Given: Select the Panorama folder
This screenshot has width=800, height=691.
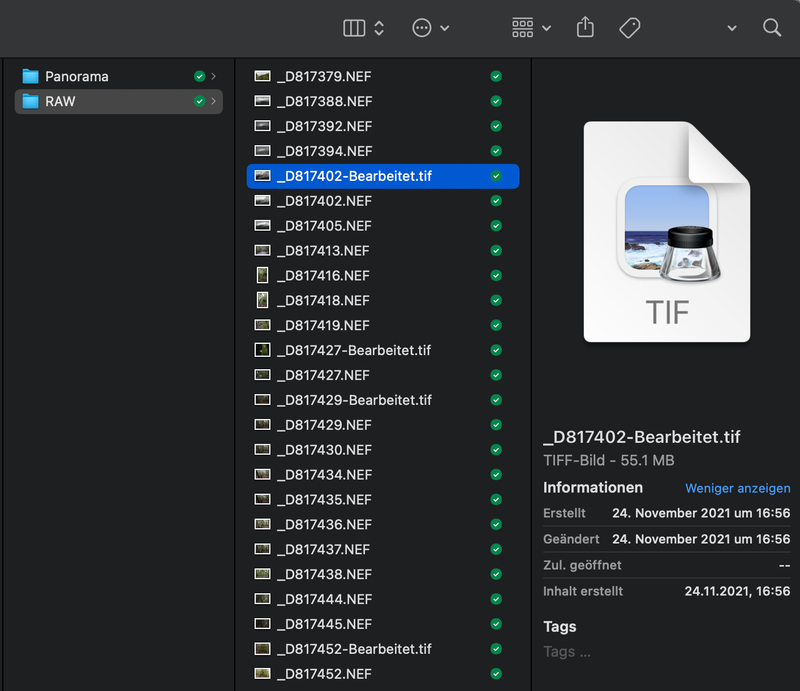Looking at the screenshot, I should click(77, 76).
